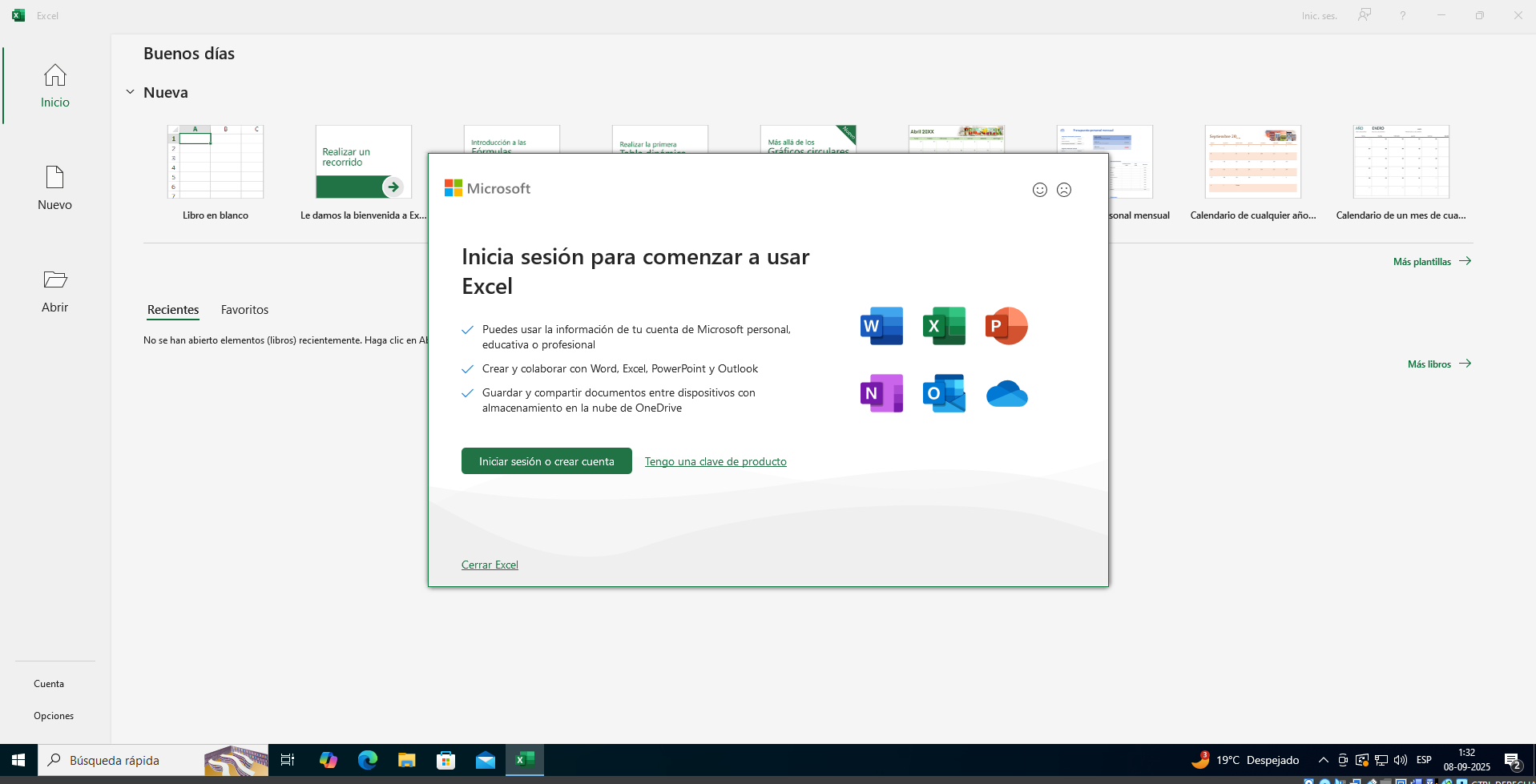This screenshot has height=784, width=1536.
Task: Click Iniciar sesión o crear cuenta
Action: click(x=546, y=461)
